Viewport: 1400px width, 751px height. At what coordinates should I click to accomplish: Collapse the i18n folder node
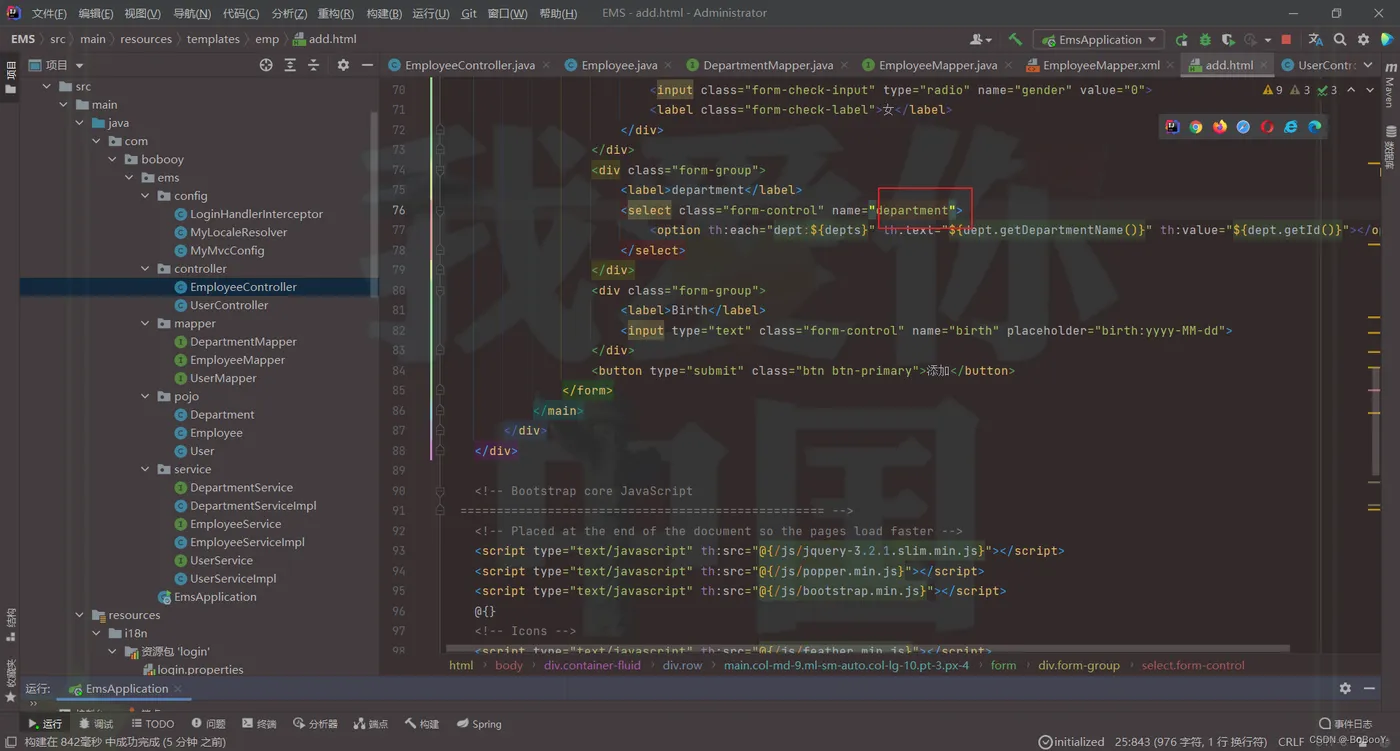coord(97,633)
